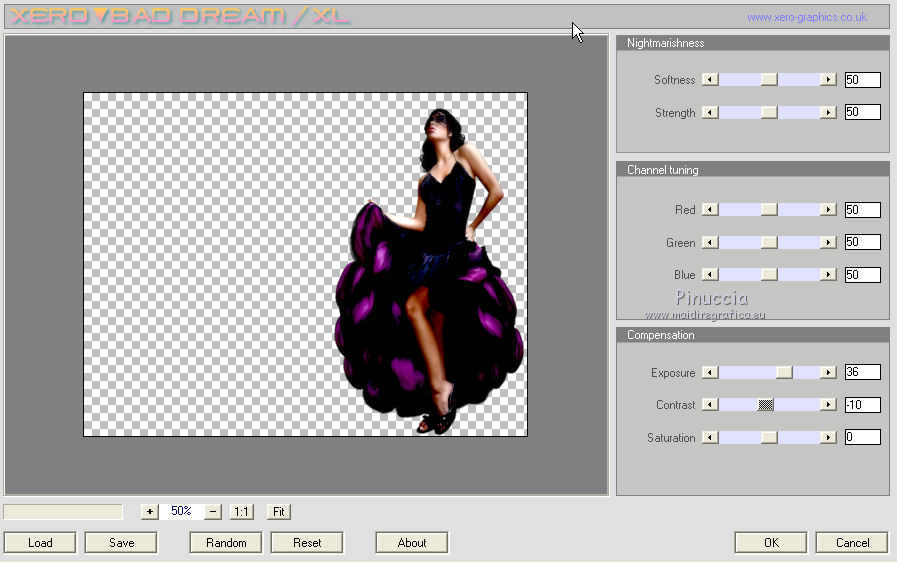
Task: Reset all filter settings
Action: [x=307, y=543]
